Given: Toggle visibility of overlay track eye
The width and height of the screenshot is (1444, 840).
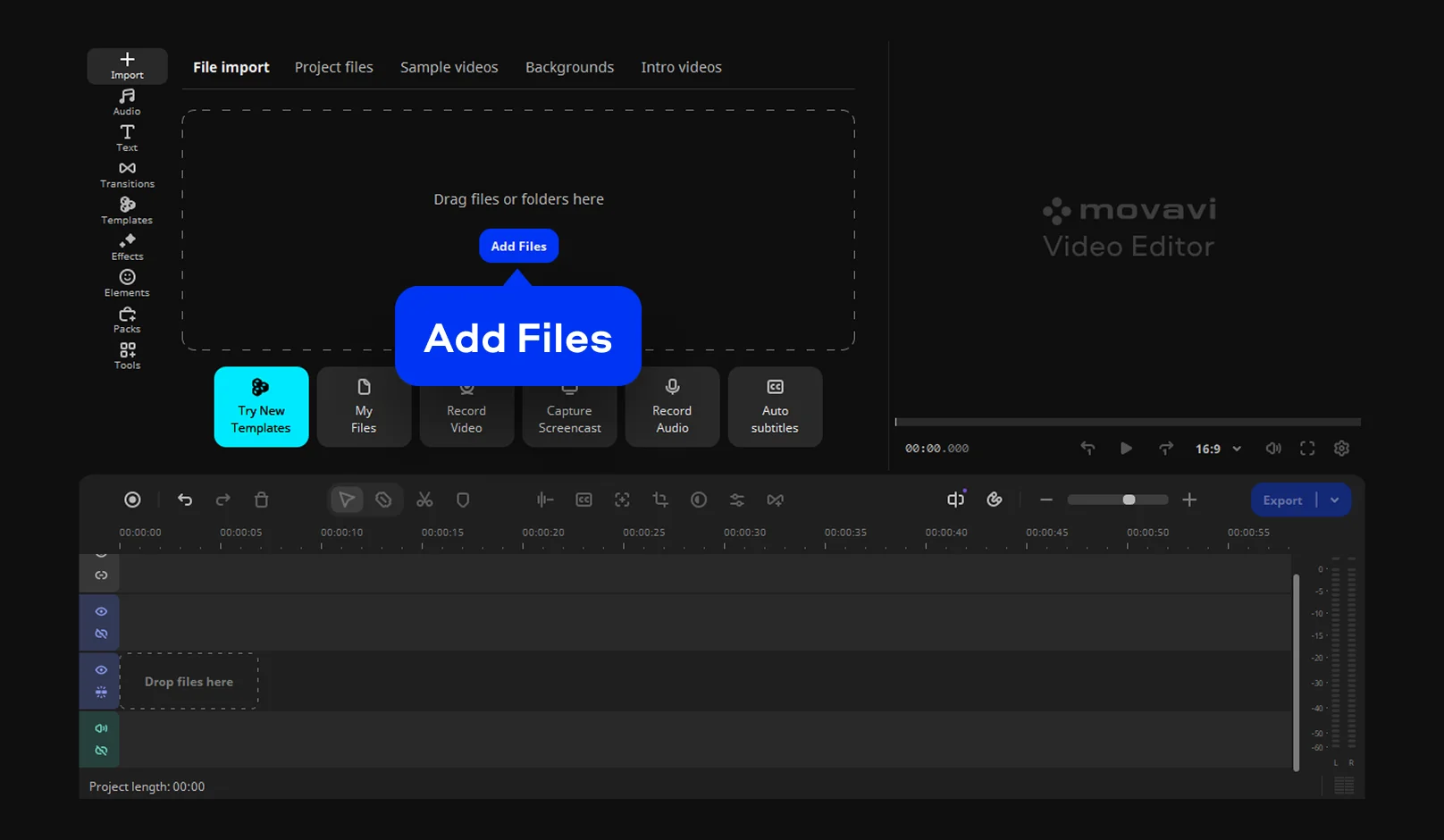Looking at the screenshot, I should 101,611.
